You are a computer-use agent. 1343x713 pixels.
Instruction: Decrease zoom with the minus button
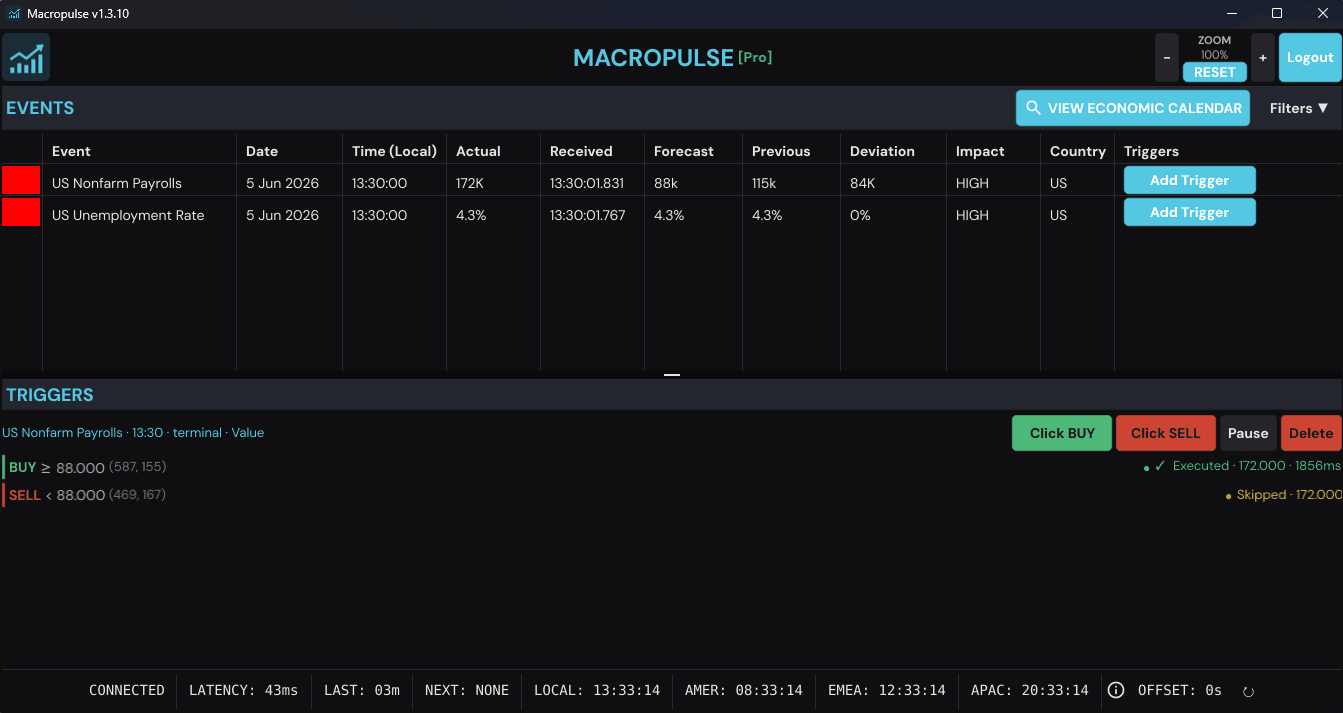1167,57
